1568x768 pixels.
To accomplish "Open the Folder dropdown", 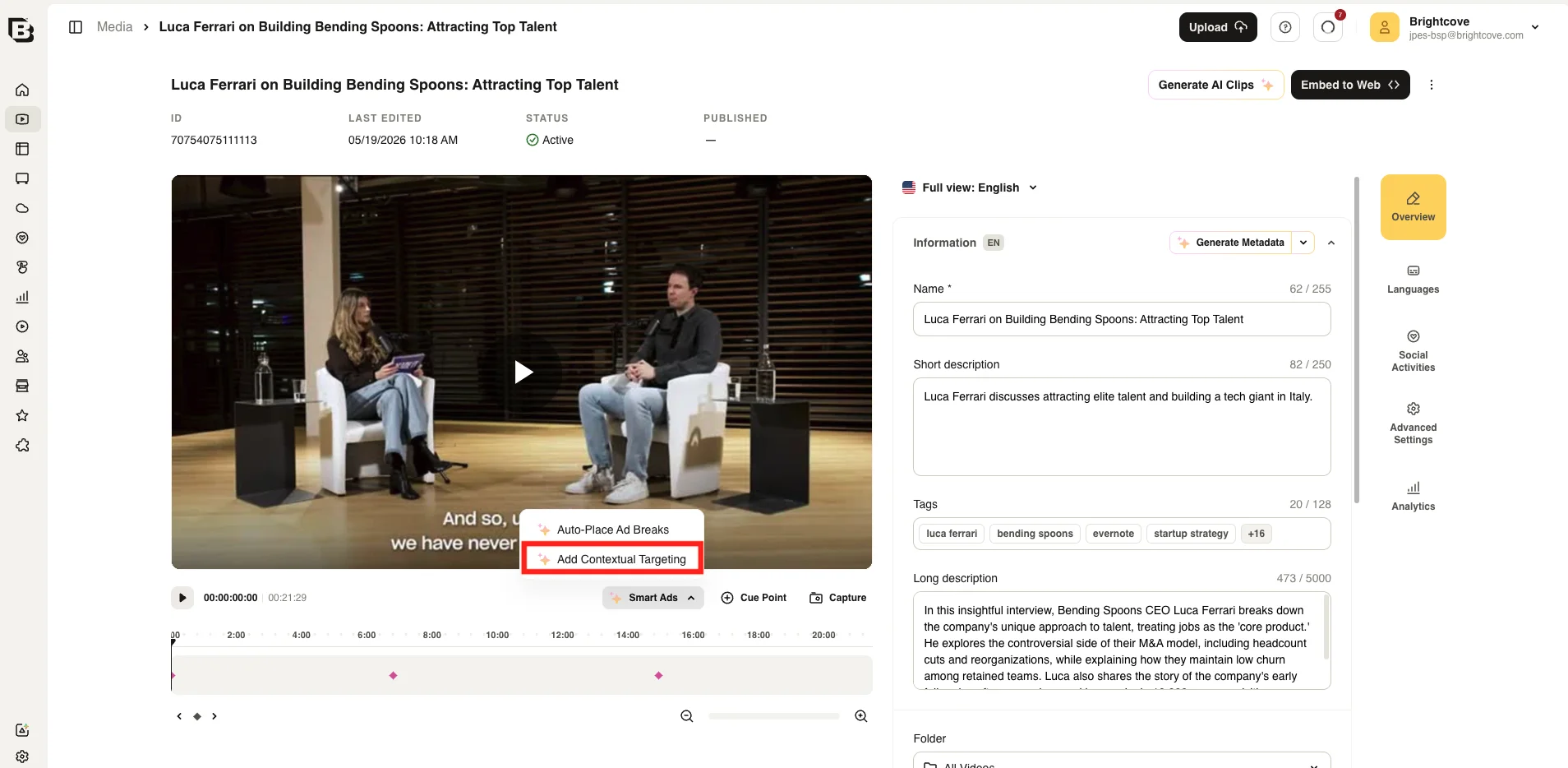I will click(1122, 761).
